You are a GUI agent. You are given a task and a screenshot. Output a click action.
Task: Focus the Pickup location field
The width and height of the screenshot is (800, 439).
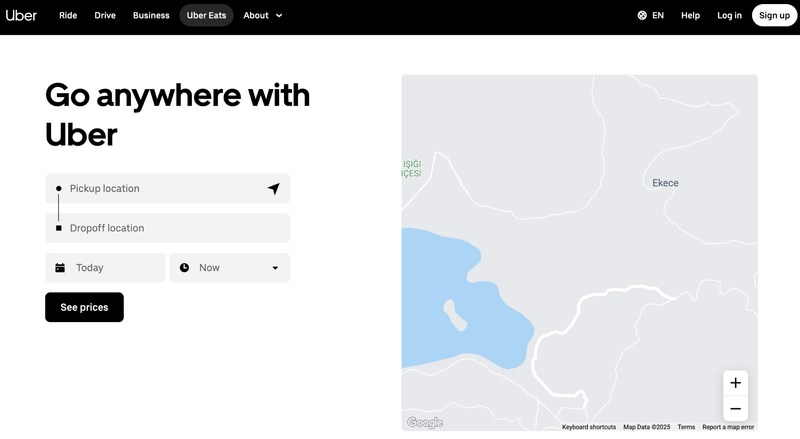167,188
